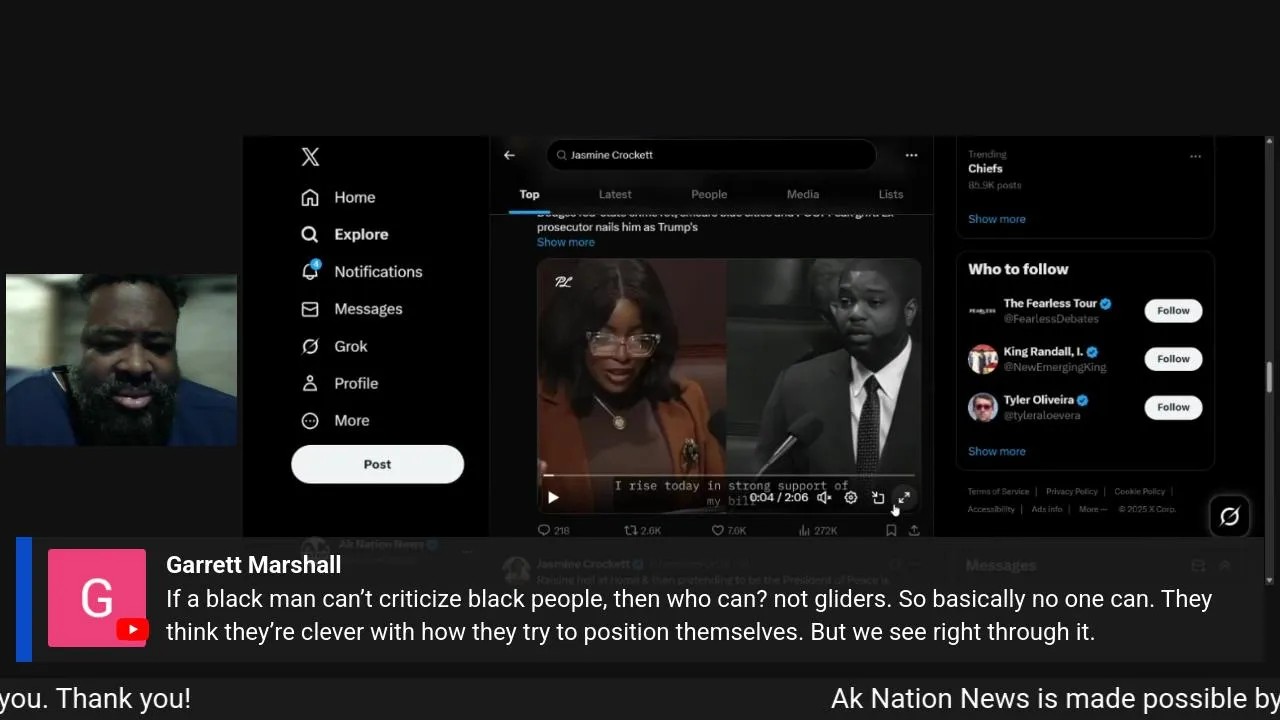
Task: Switch to the Media tab
Action: coord(802,194)
